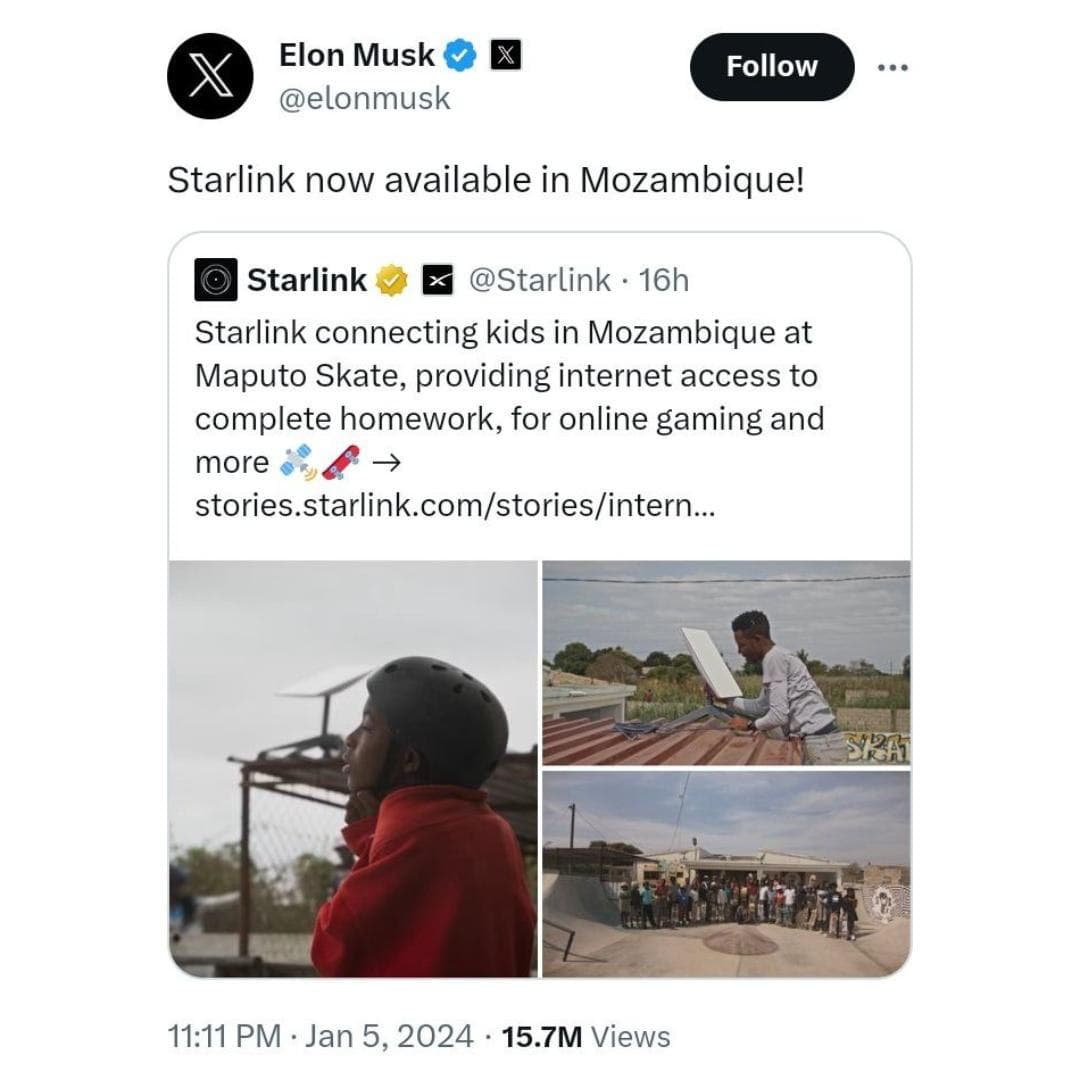Click the Starlink account avatar icon
The width and height of the screenshot is (1080, 1080).
[216, 281]
